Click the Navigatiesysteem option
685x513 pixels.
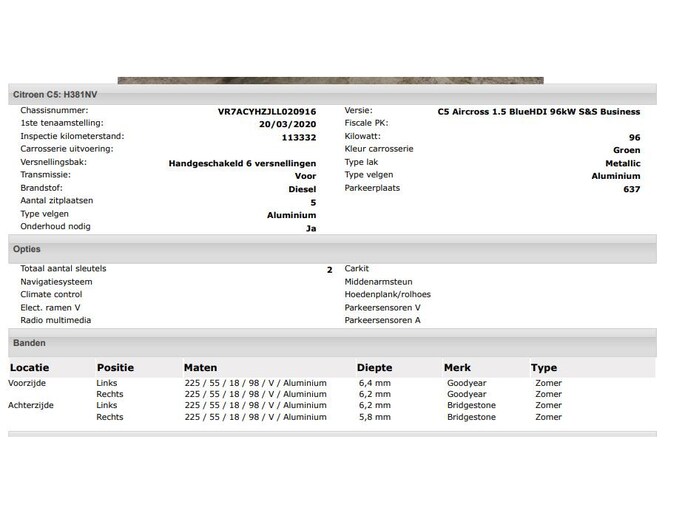click(56, 282)
